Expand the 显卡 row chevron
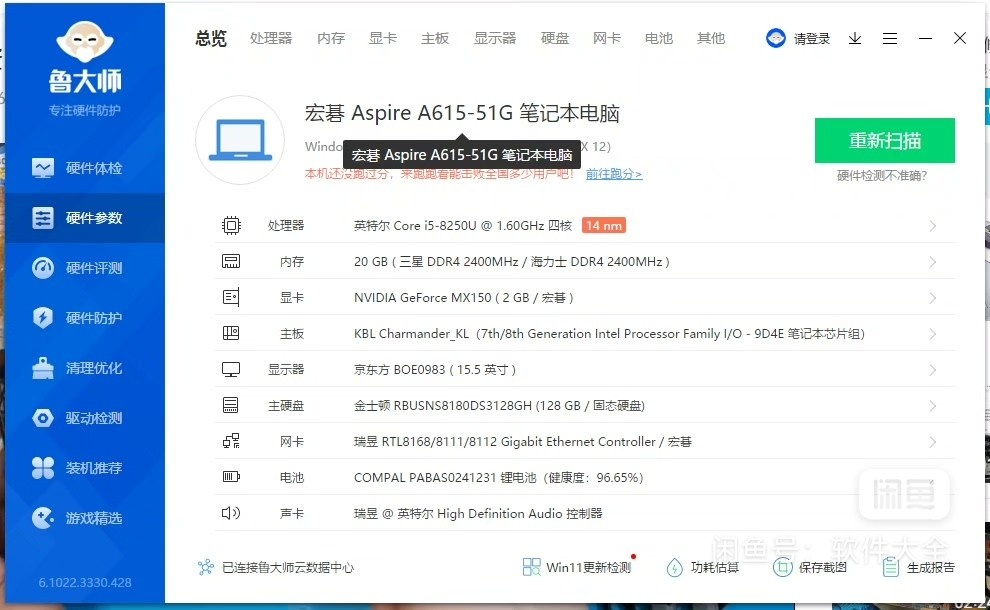 point(933,298)
